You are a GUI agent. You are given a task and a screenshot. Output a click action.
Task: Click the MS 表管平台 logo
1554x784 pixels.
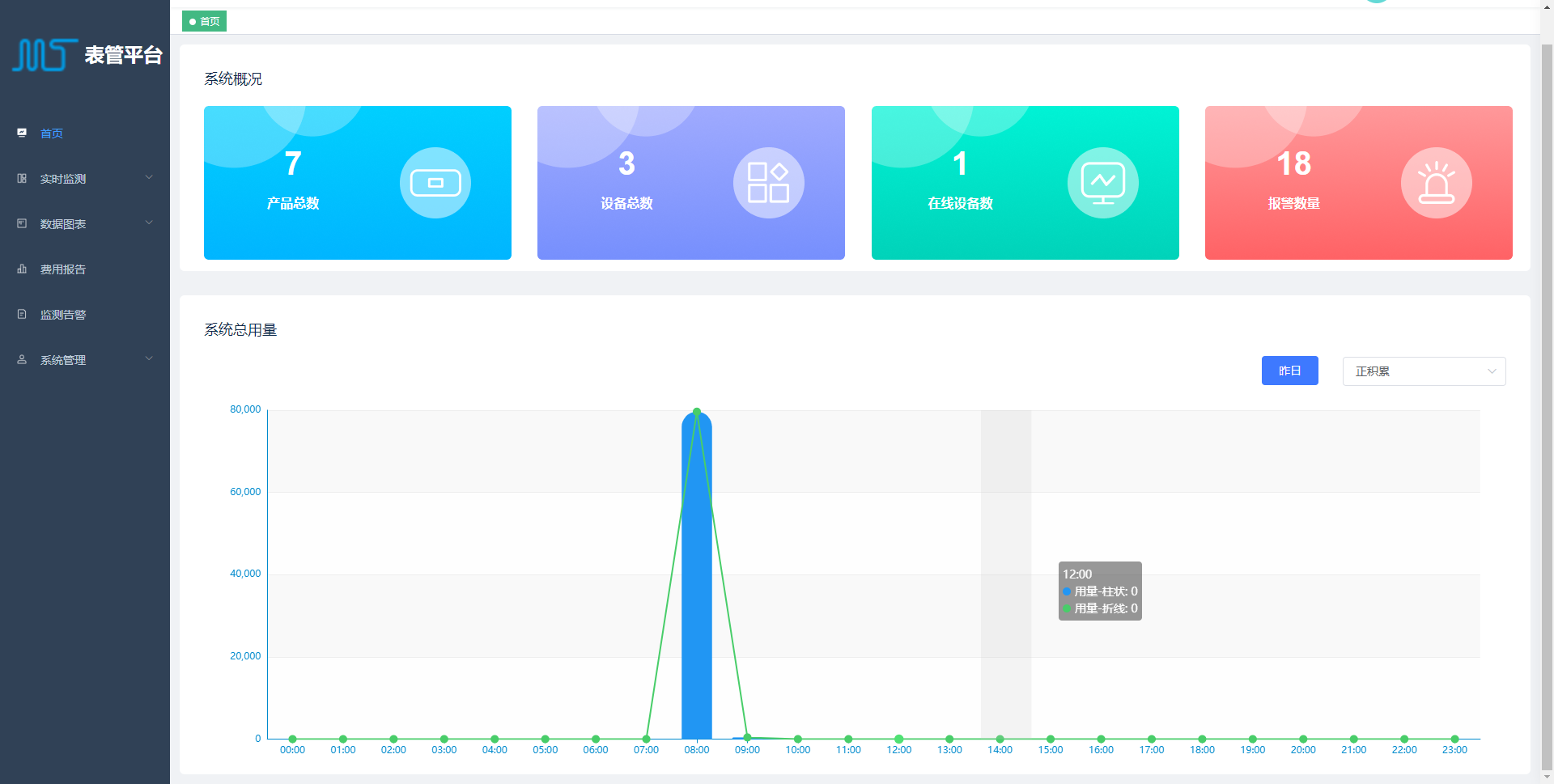point(87,55)
